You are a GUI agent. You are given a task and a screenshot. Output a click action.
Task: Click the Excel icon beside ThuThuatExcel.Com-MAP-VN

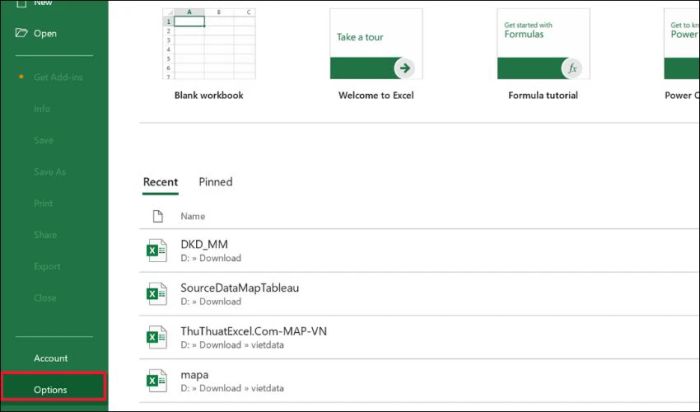point(157,337)
